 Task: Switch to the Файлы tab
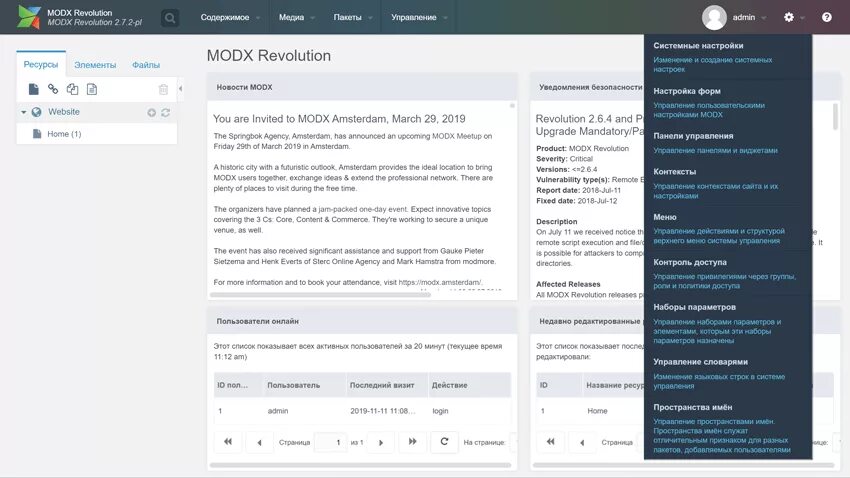146,64
